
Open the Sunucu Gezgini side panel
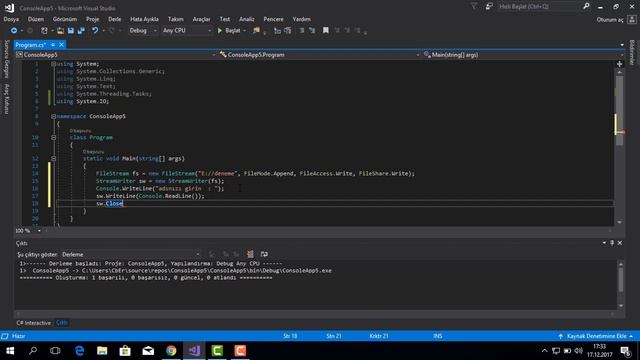6,59
